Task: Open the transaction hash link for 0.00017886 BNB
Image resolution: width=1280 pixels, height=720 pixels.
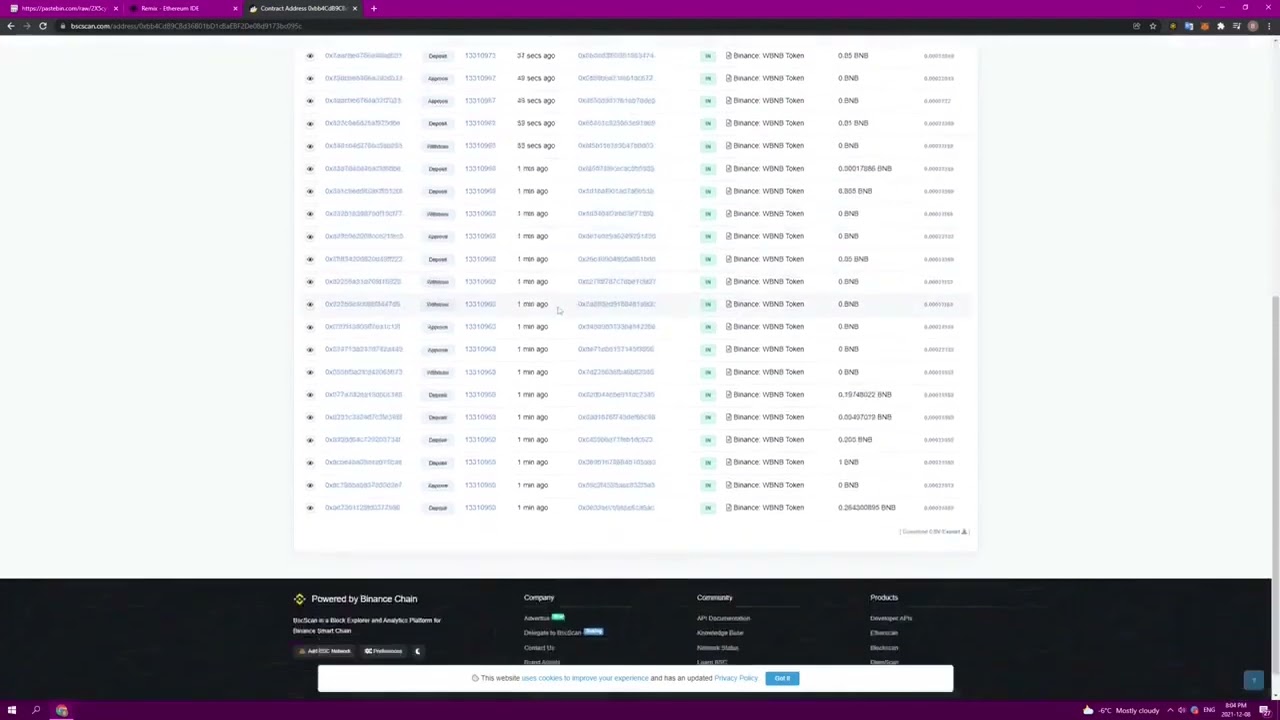Action: coord(362,169)
